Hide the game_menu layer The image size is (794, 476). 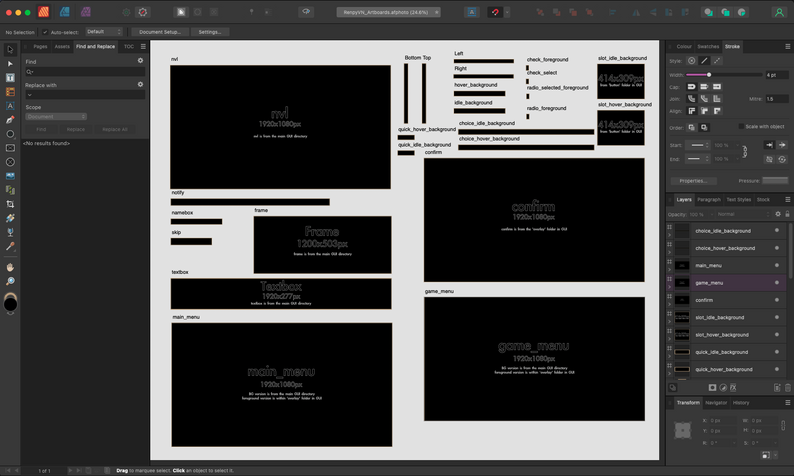(777, 283)
